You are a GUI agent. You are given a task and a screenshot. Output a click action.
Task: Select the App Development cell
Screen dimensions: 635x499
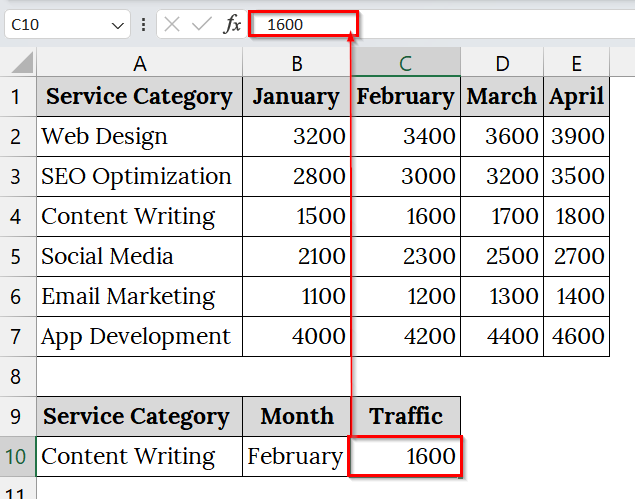point(140,337)
